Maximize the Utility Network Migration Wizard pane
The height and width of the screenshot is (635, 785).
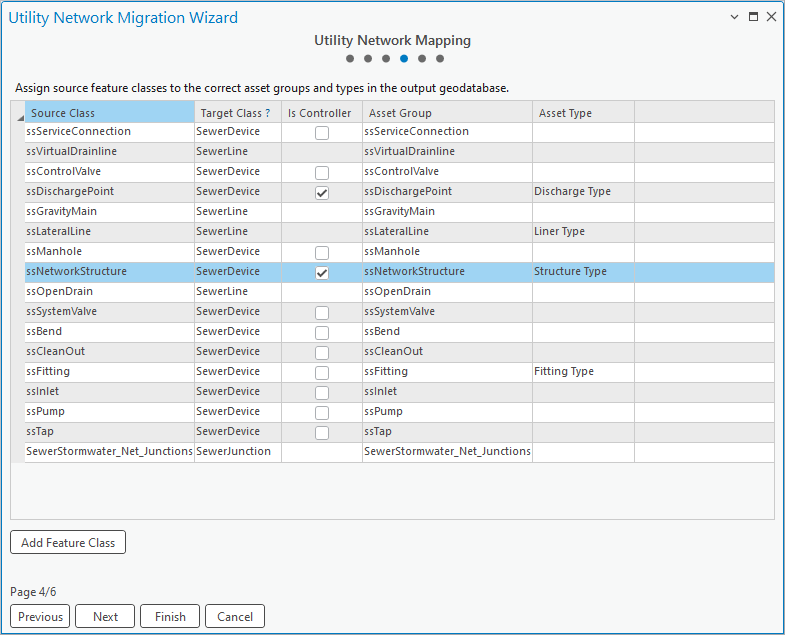click(753, 17)
